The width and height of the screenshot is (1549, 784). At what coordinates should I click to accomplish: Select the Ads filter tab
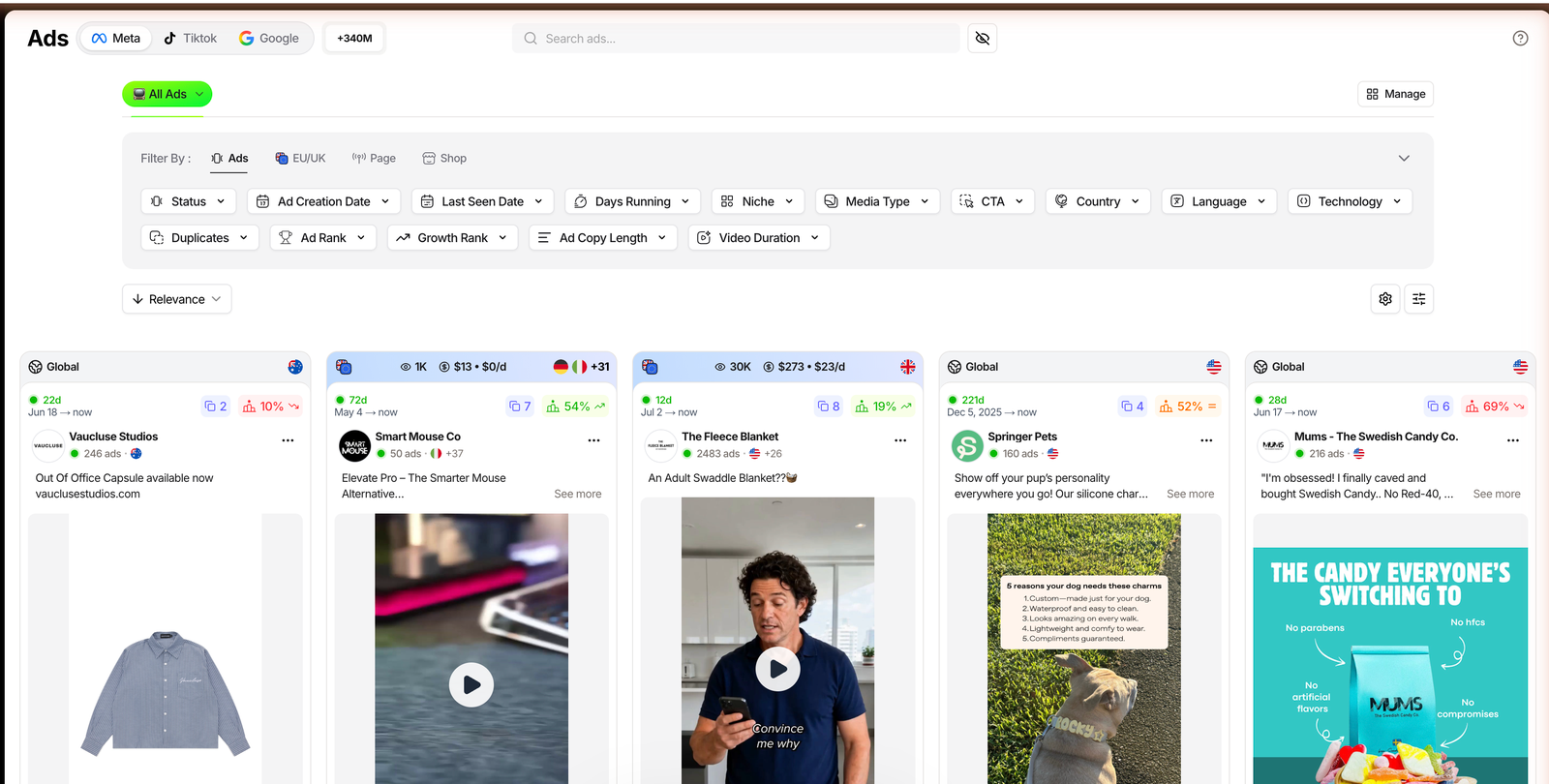[x=229, y=158]
